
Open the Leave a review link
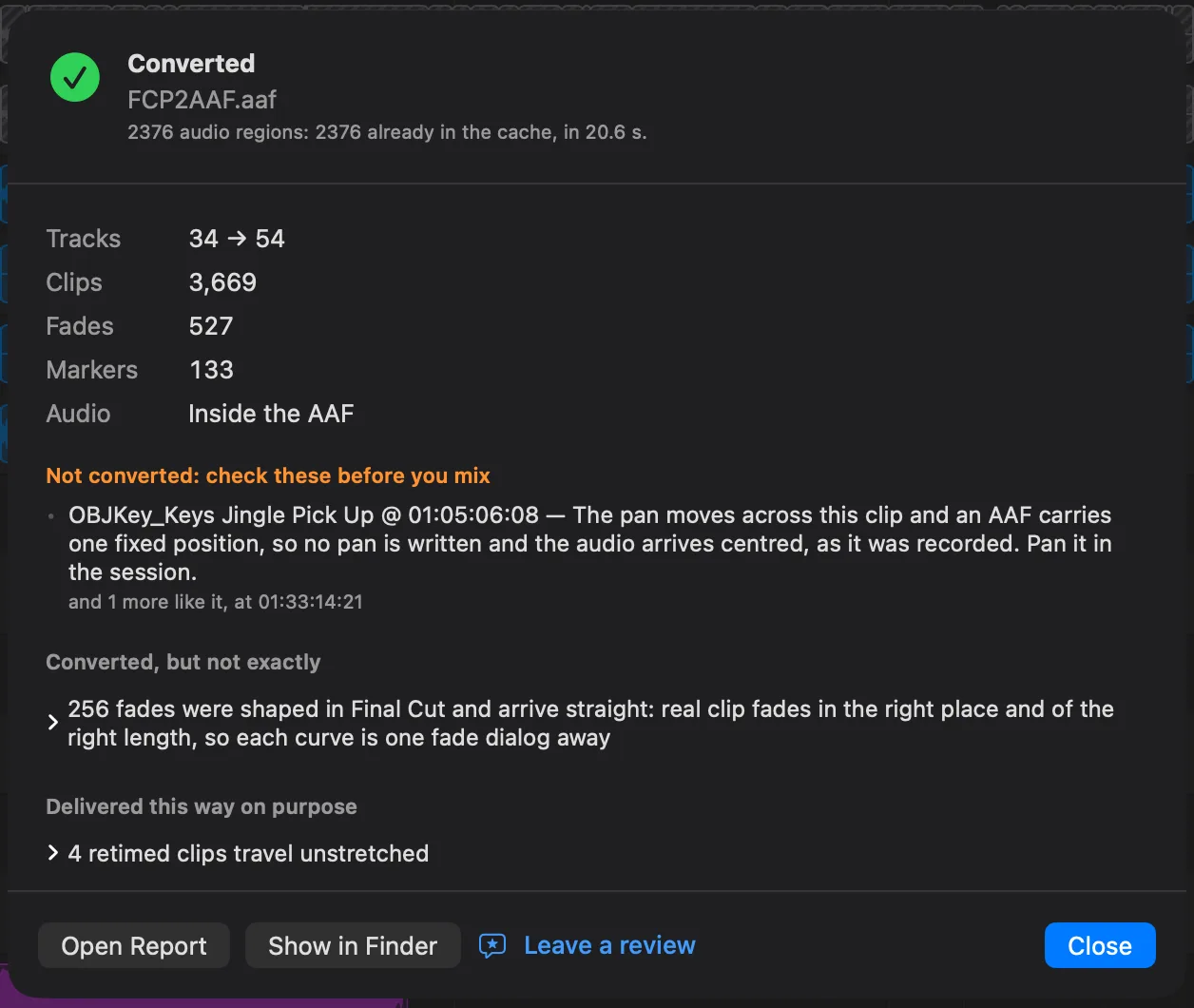pyautogui.click(x=609, y=945)
